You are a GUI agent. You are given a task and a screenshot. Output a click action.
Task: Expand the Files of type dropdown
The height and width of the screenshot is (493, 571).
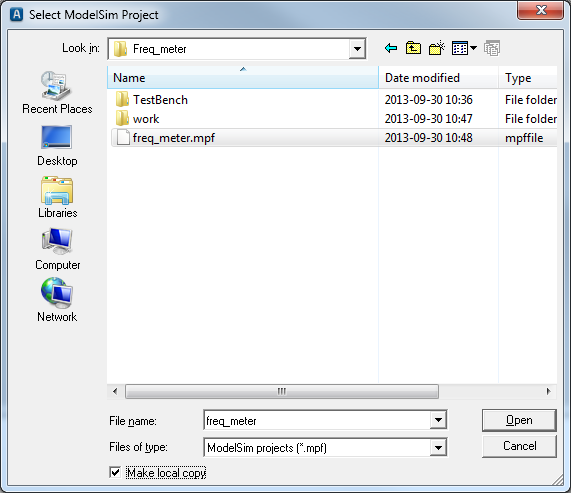pos(438,447)
